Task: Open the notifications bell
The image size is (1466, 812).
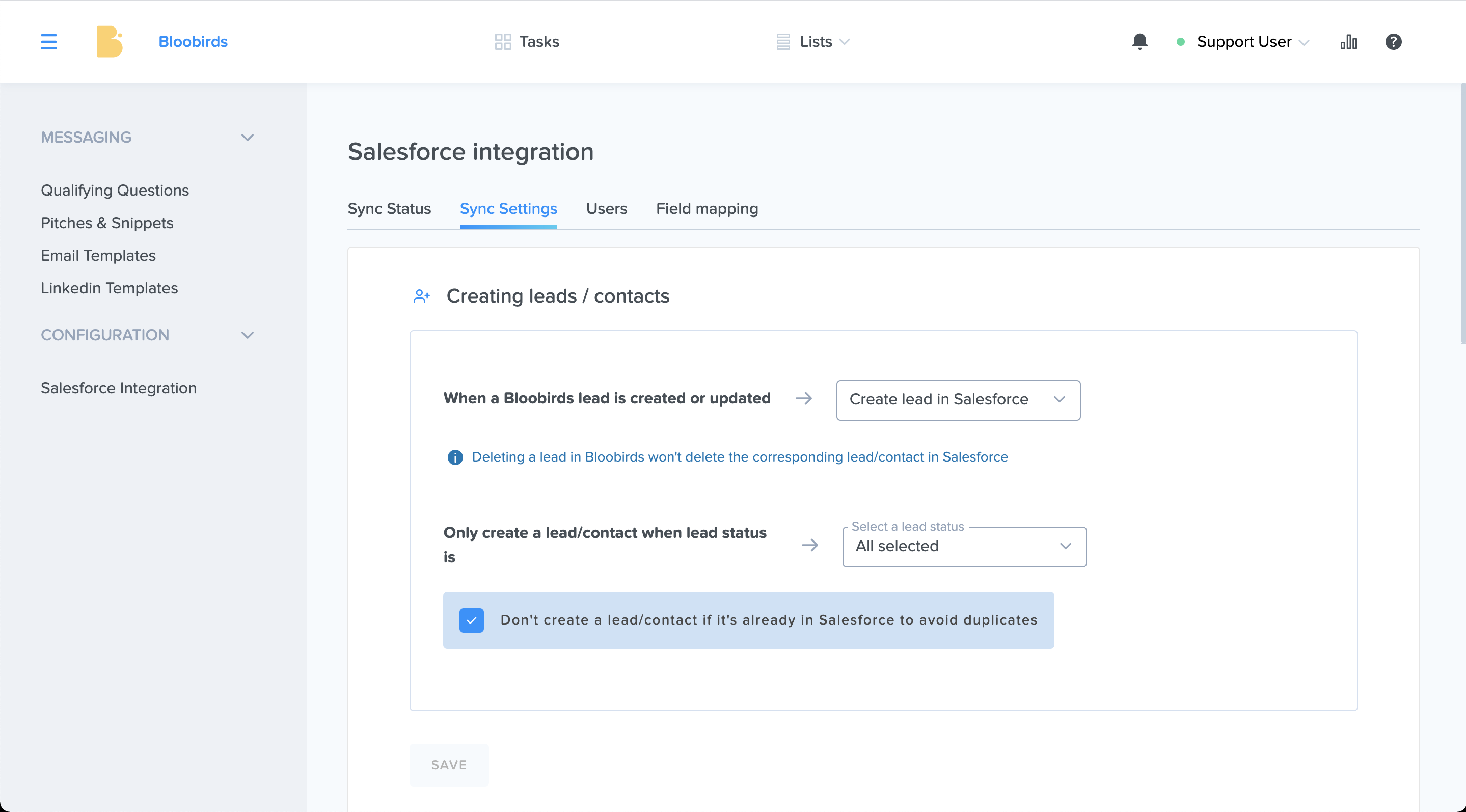Action: tap(1139, 42)
